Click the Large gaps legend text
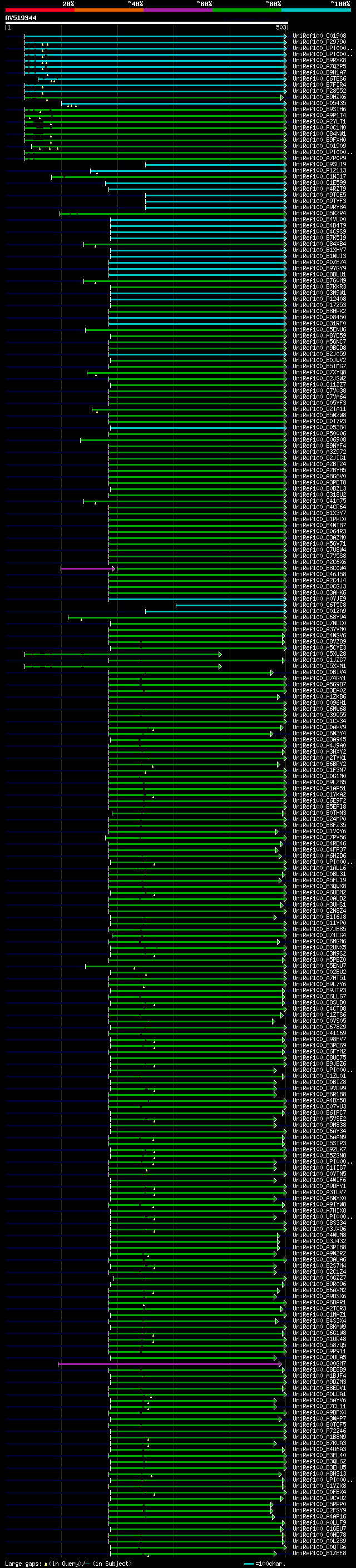Screen dimensions: 356x1568 tap(68, 1564)
